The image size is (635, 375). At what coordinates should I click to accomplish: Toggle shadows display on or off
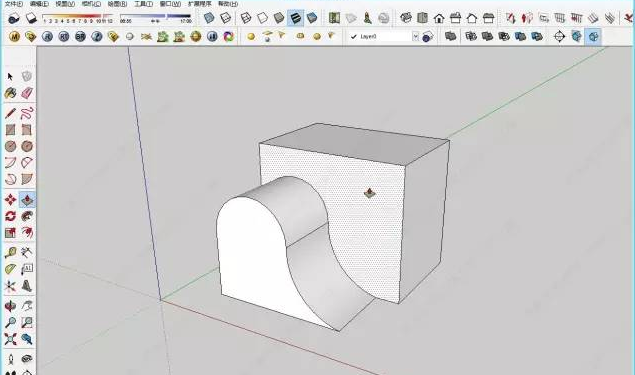pos(31,18)
